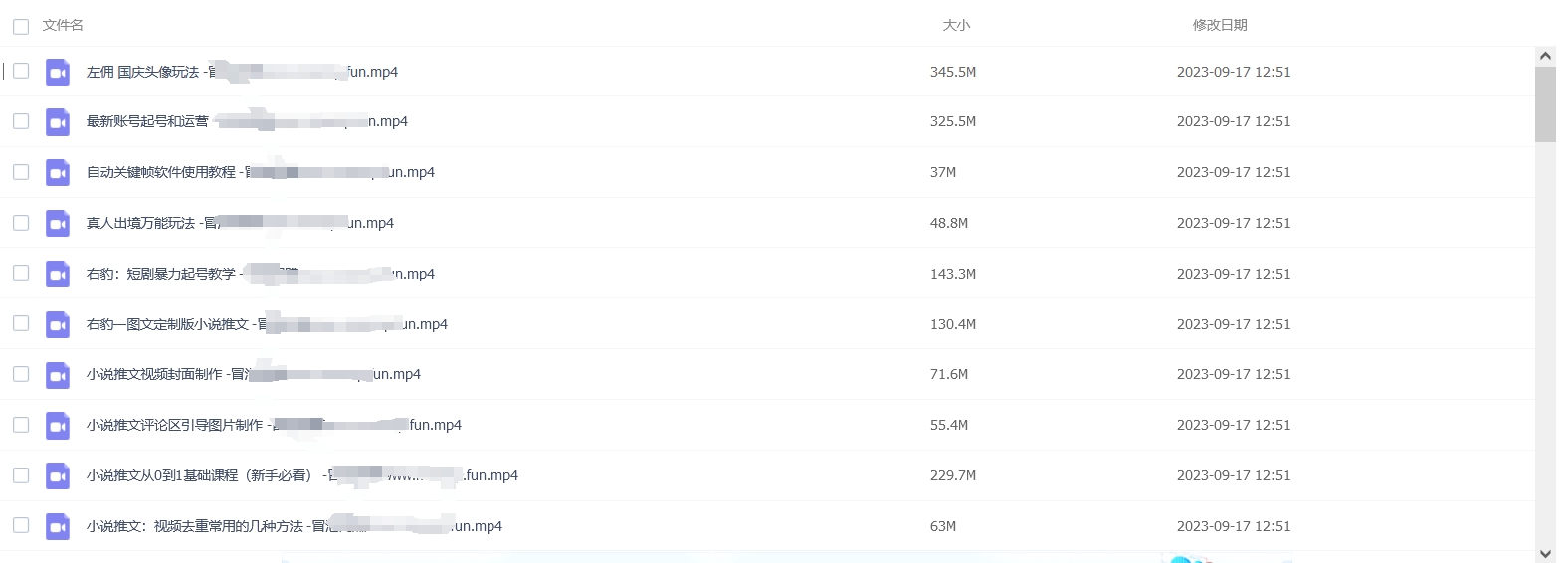This screenshot has height=563, width=1568.
Task: Click video icon for 小说推文评论区引导图片制作
Action: (x=58, y=425)
